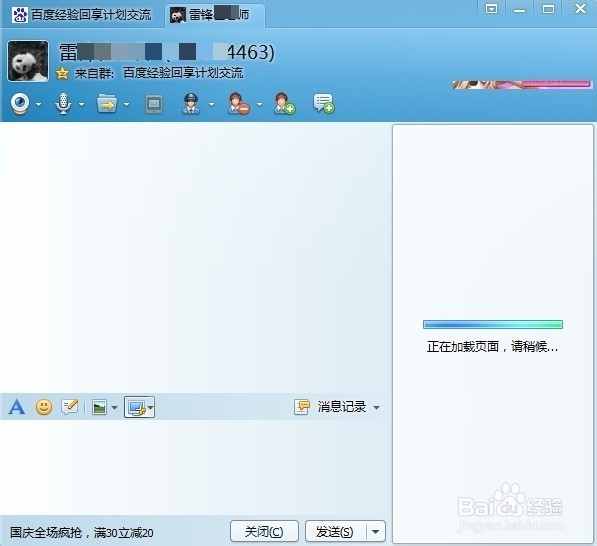Image resolution: width=597 pixels, height=546 pixels.
Task: Expand voice call options arrow
Action: (x=81, y=104)
